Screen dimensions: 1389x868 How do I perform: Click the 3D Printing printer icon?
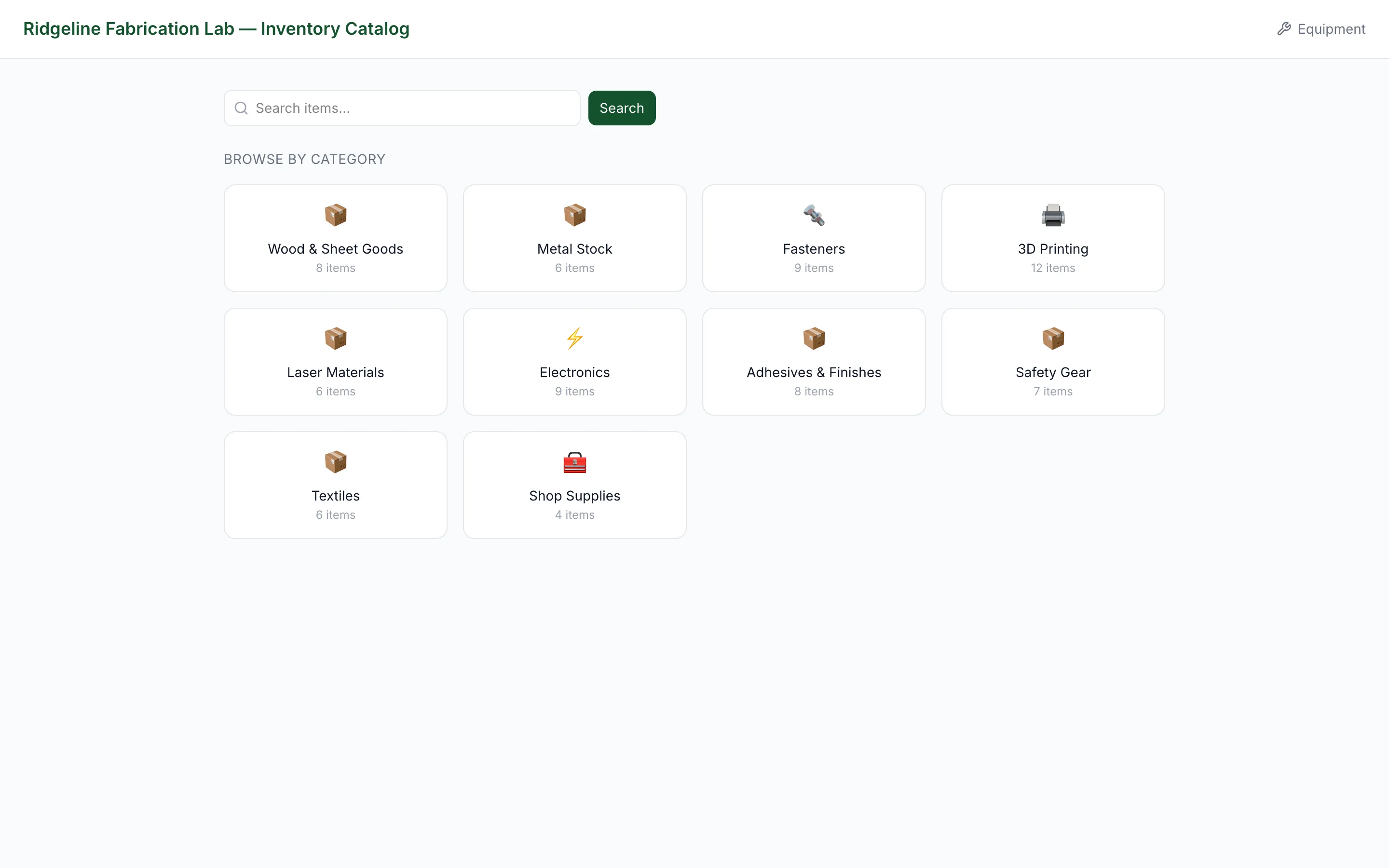tap(1053, 215)
